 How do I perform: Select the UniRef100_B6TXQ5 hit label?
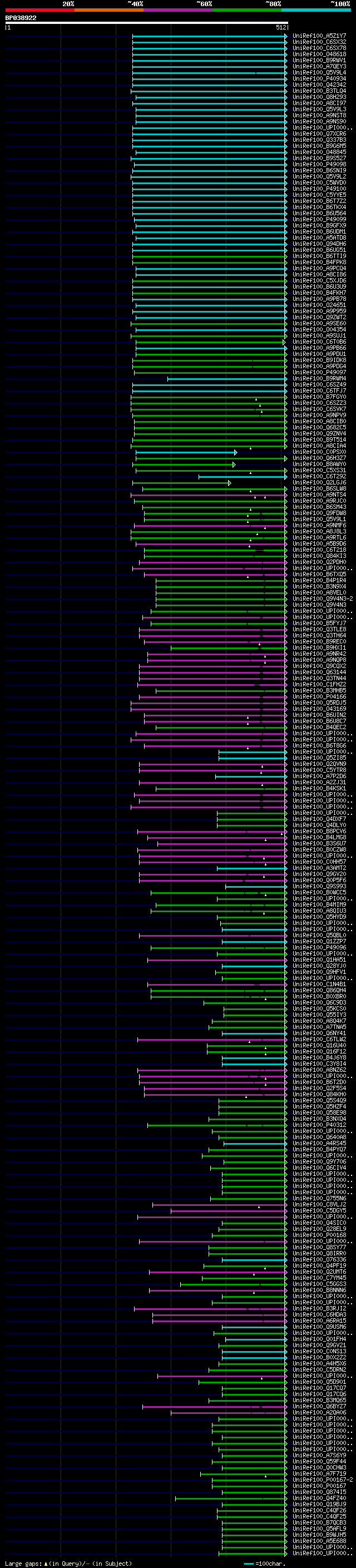point(319,575)
